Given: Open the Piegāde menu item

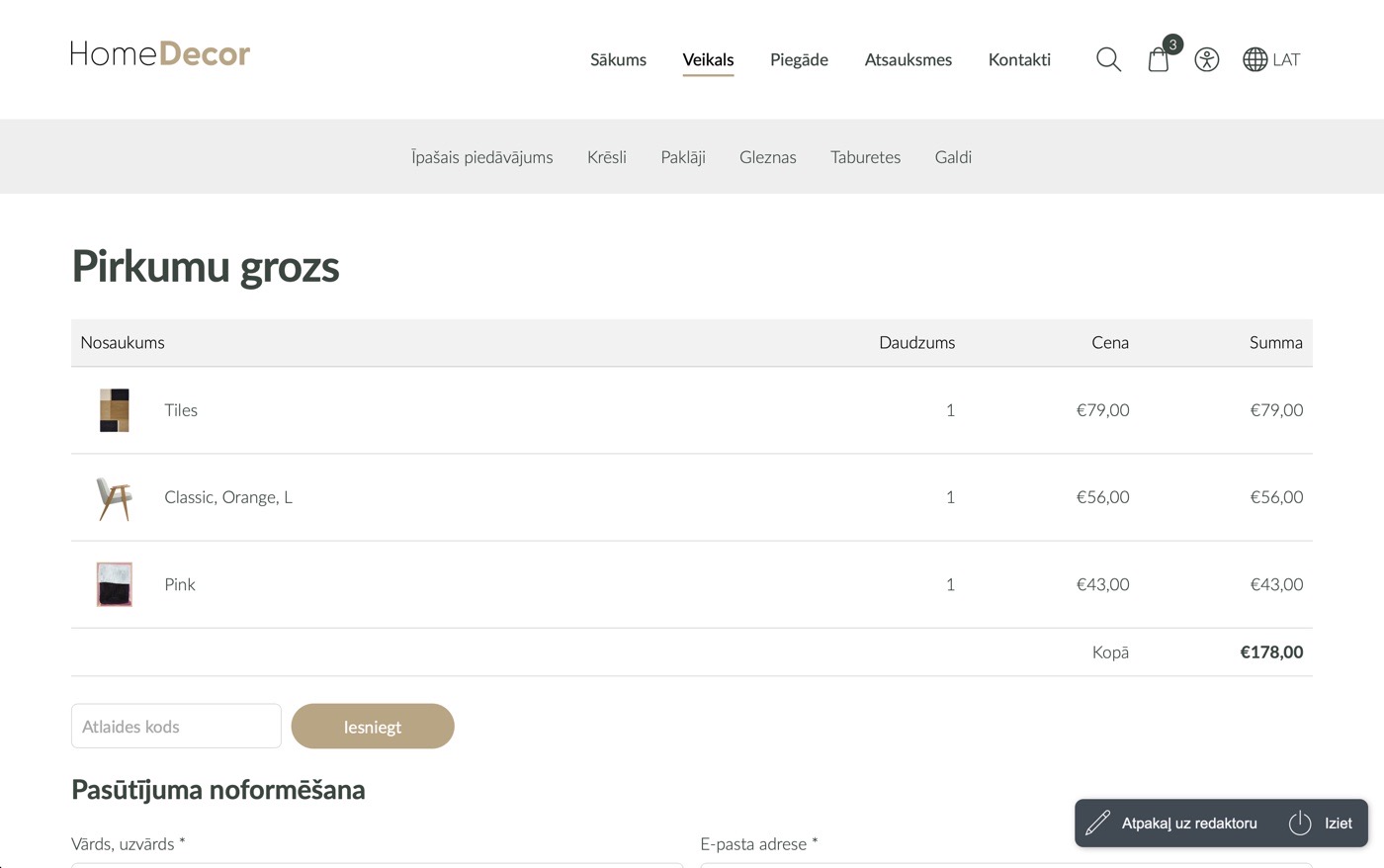Looking at the screenshot, I should pyautogui.click(x=799, y=59).
